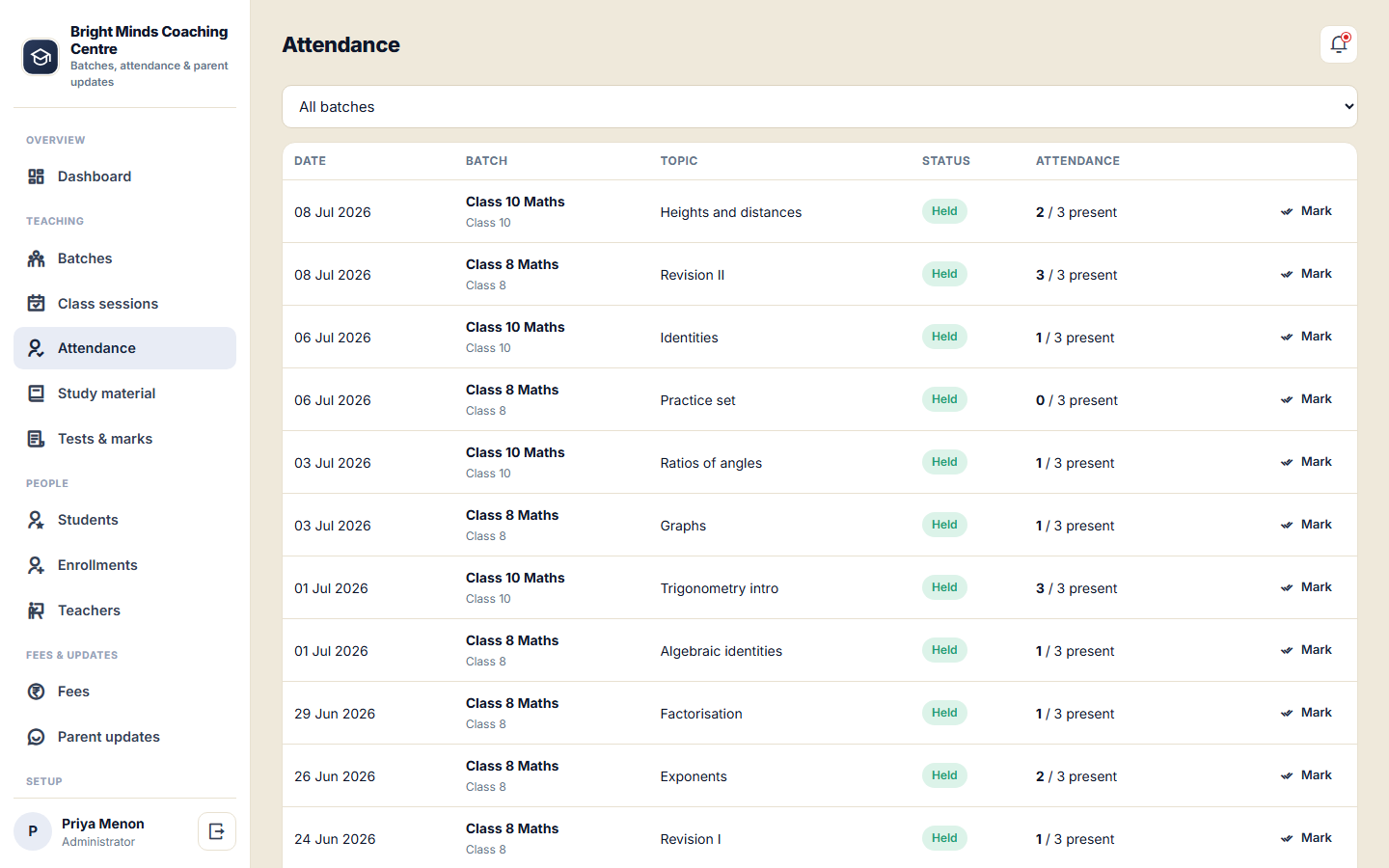Click the Study material book icon
The image size is (1389, 868).
click(36, 393)
